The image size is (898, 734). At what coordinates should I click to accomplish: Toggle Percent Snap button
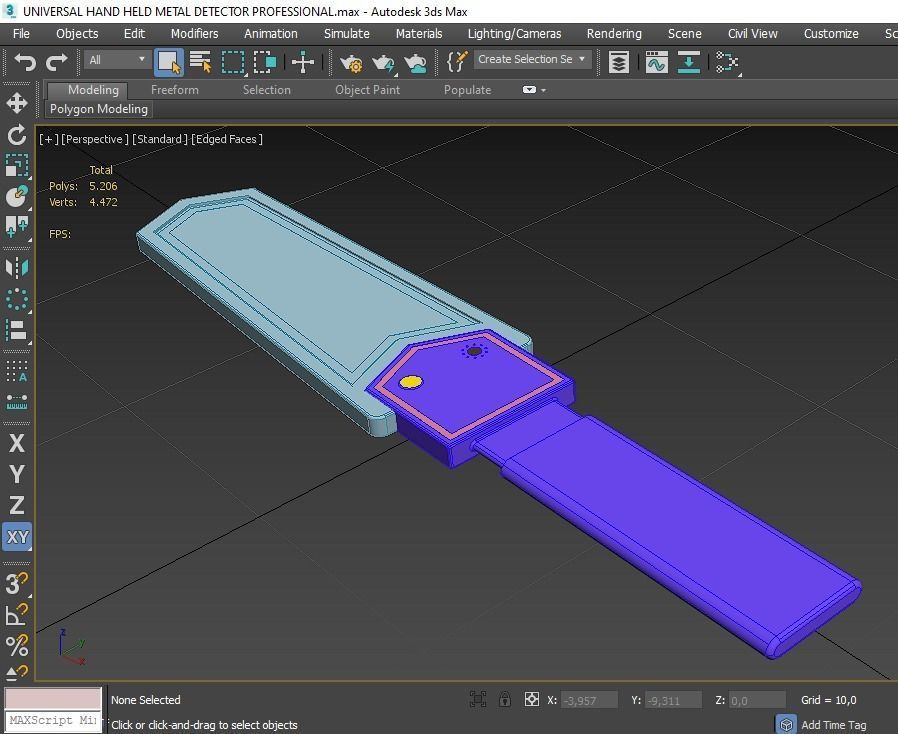click(x=17, y=646)
